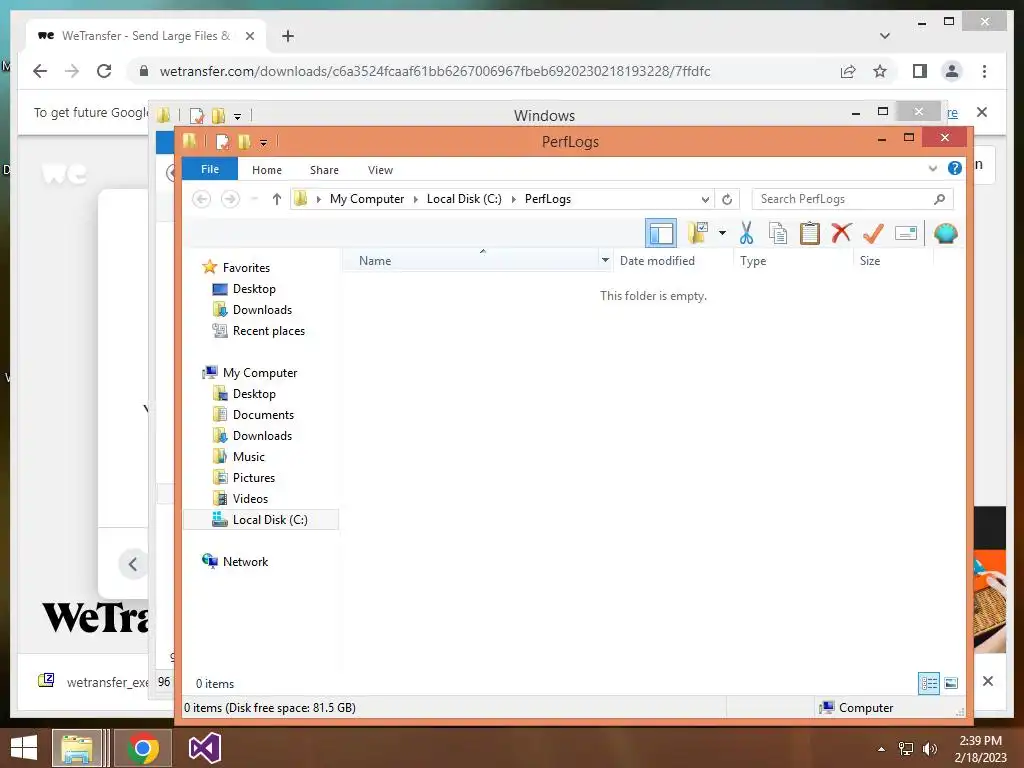The width and height of the screenshot is (1024, 768).
Task: Click the Copy icon in toolbar
Action: [x=777, y=232]
